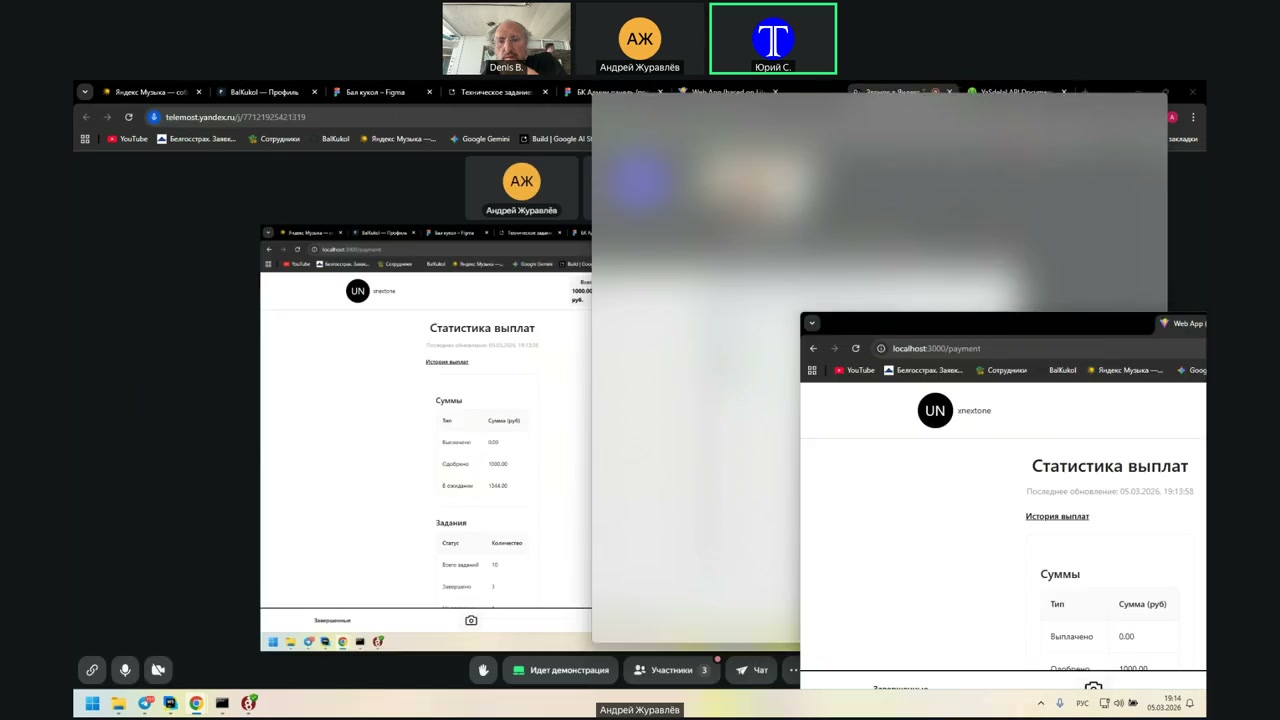
Task: Select the Юрий С. participant thumbnail
Action: [773, 39]
